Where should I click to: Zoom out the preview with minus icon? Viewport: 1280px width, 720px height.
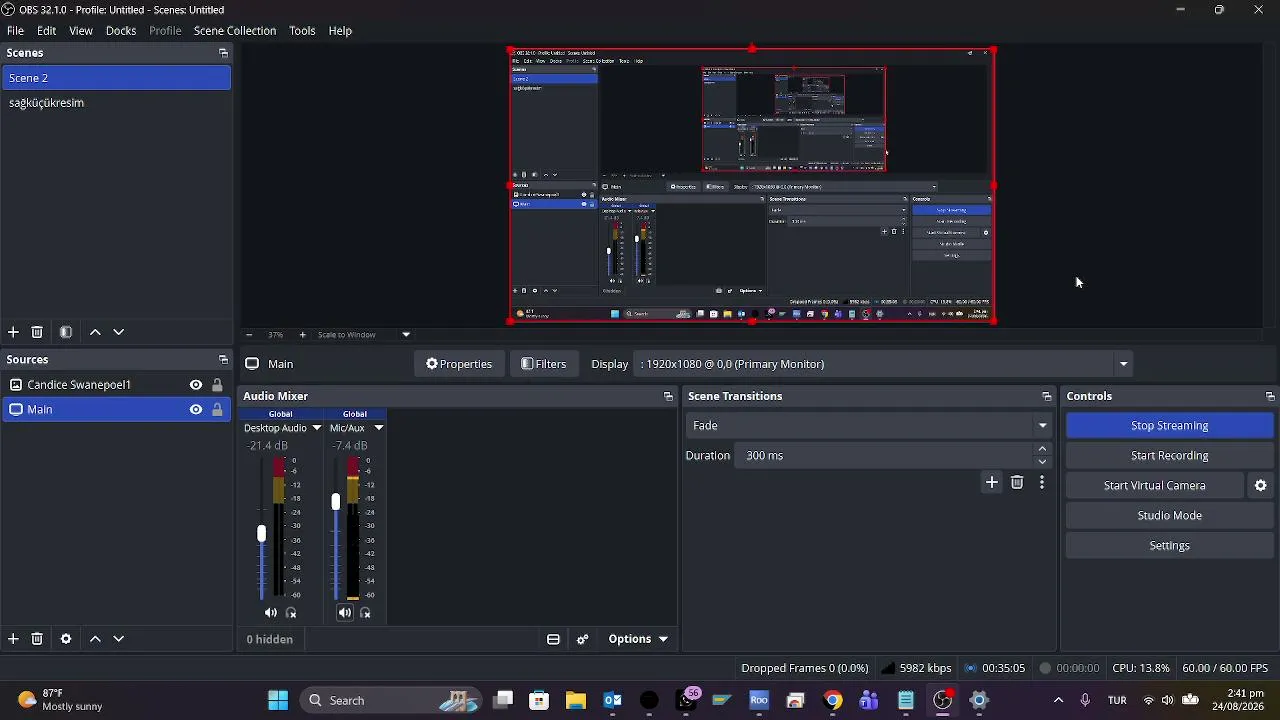point(249,335)
